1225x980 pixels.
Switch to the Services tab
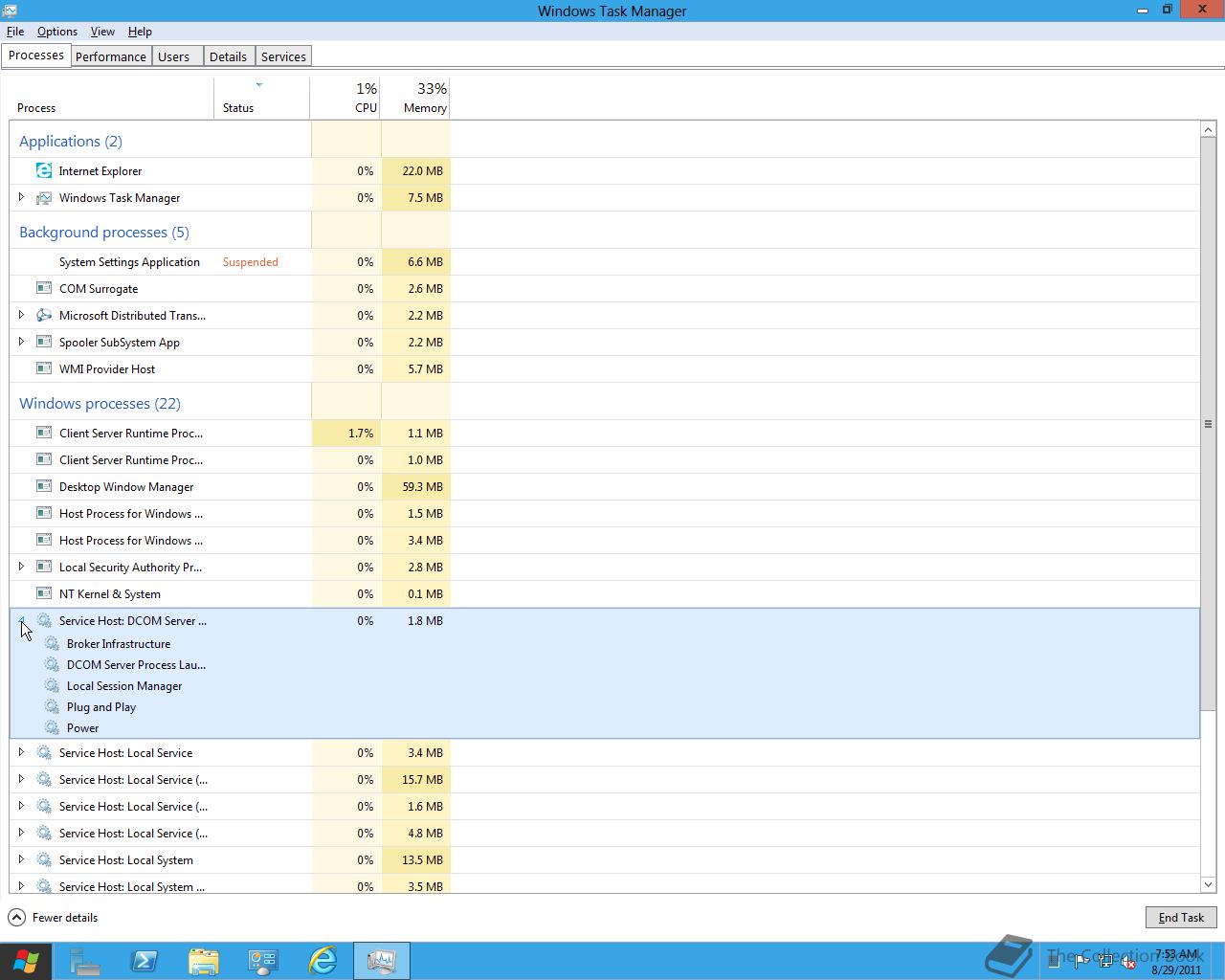[283, 56]
